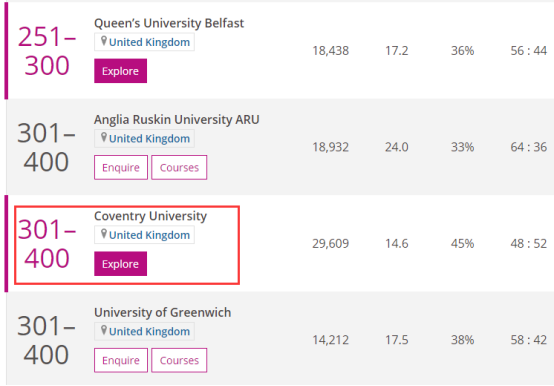Click Coventry University's 29,609 student count
This screenshot has width=554, height=386.
[330, 243]
